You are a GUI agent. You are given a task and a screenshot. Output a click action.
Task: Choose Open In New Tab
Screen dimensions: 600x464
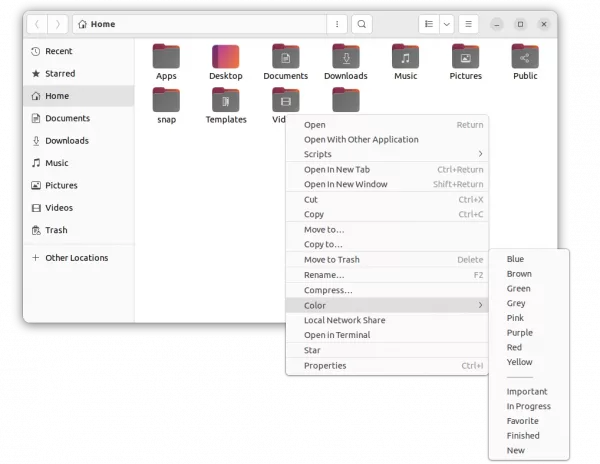click(387, 170)
